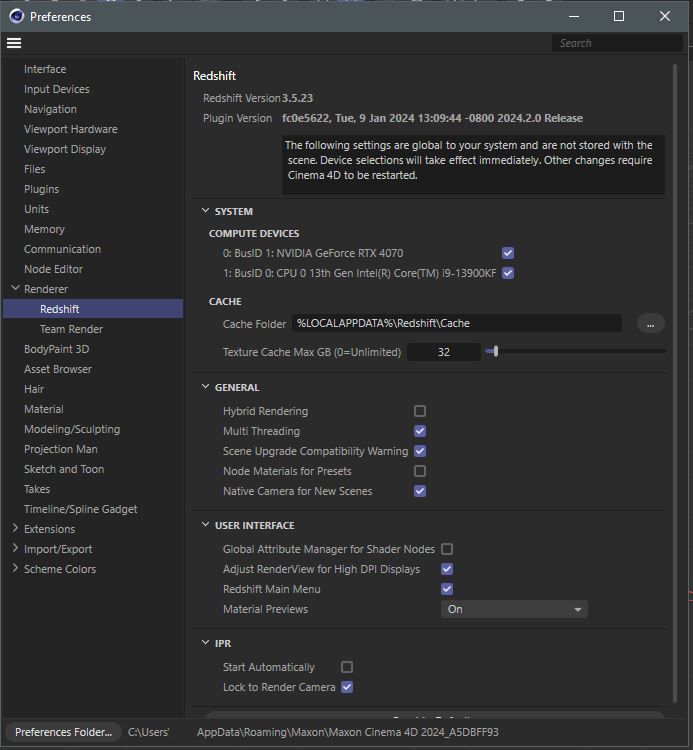The image size is (693, 750).
Task: Click the Preferences Folder button
Action: [x=63, y=732]
